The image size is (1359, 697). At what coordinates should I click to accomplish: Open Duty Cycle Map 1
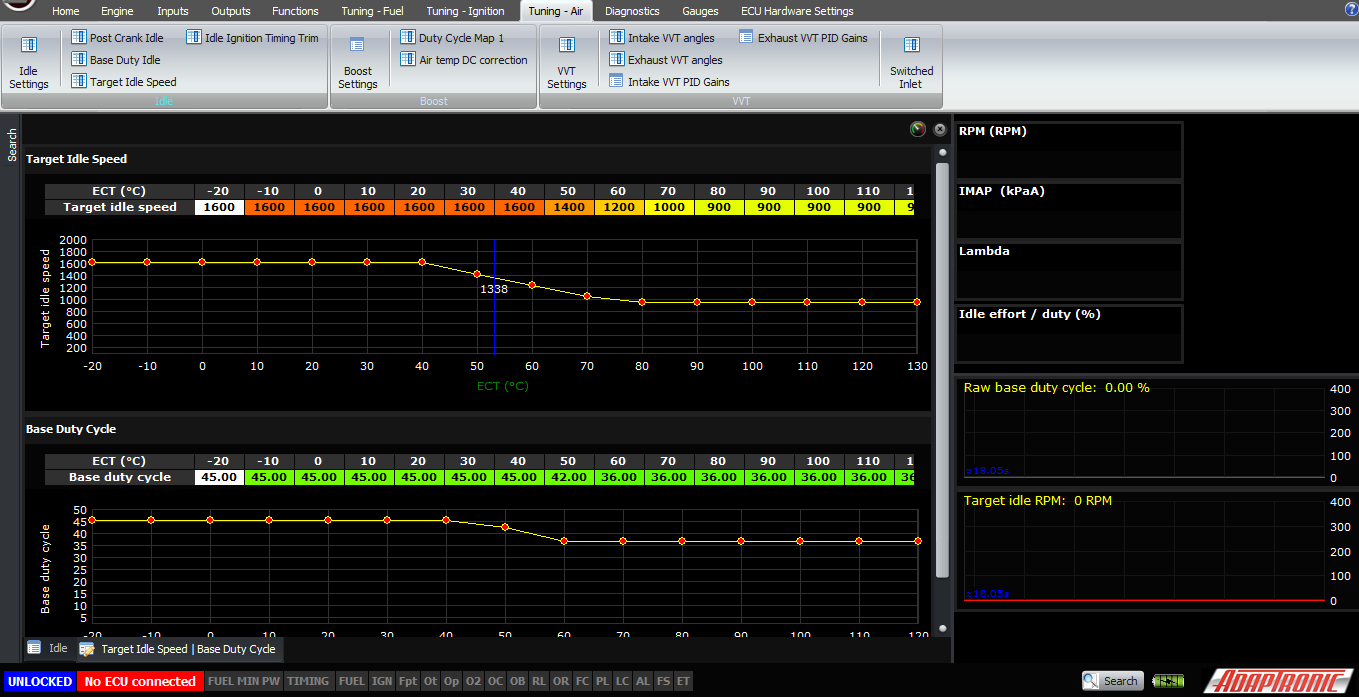452,38
